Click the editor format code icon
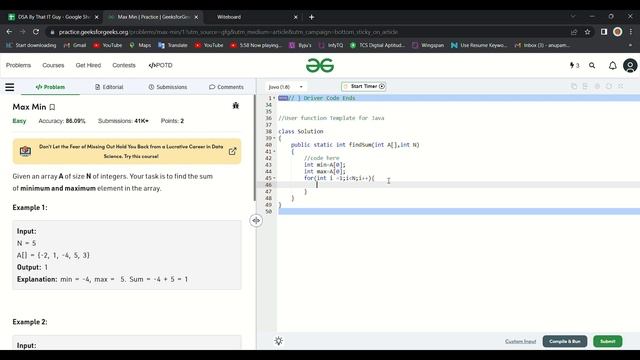The image size is (640, 360). click(585, 86)
